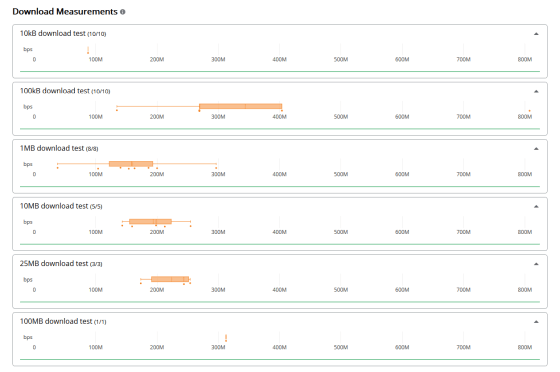Click the bps label in 10kB chart
560x372 pixels.
28,49
